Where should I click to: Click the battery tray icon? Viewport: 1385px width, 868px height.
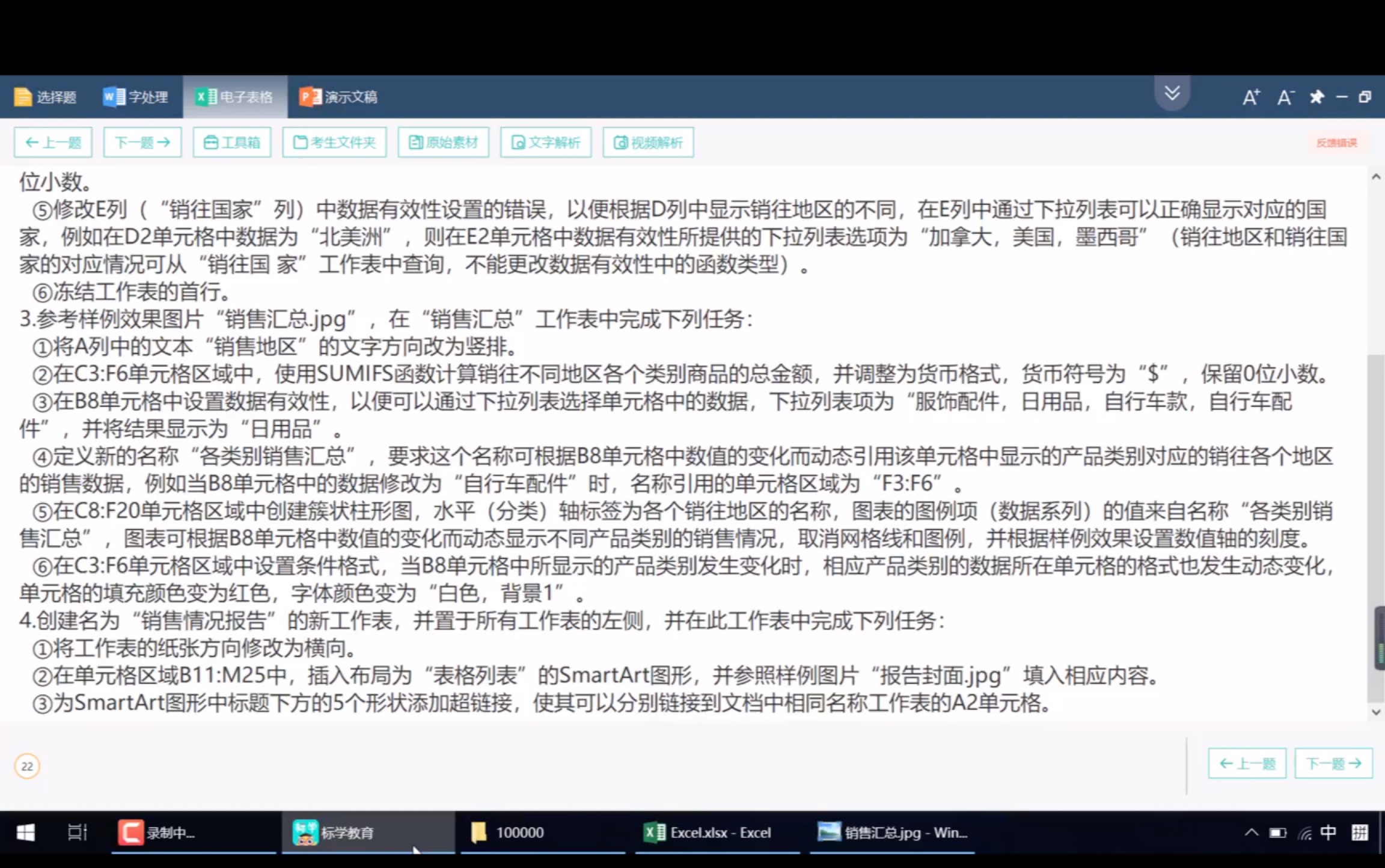click(x=1277, y=833)
